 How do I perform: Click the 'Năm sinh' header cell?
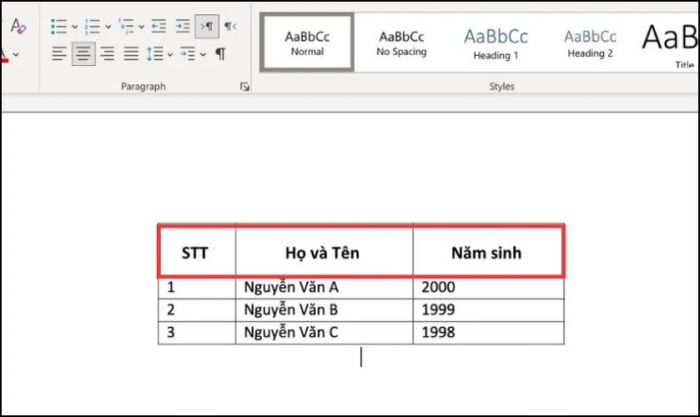point(488,252)
